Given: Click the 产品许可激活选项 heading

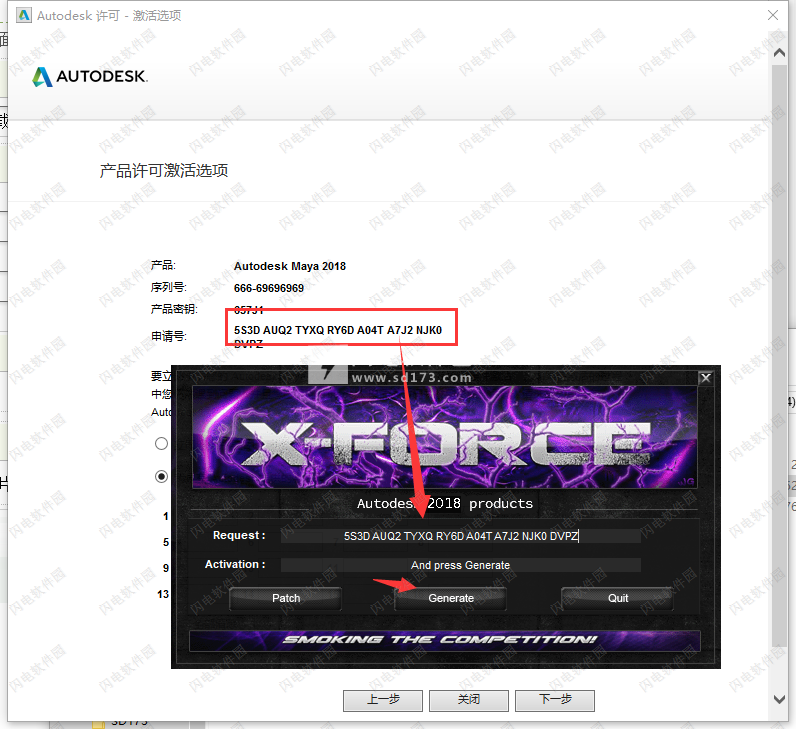Looking at the screenshot, I should (x=163, y=171).
